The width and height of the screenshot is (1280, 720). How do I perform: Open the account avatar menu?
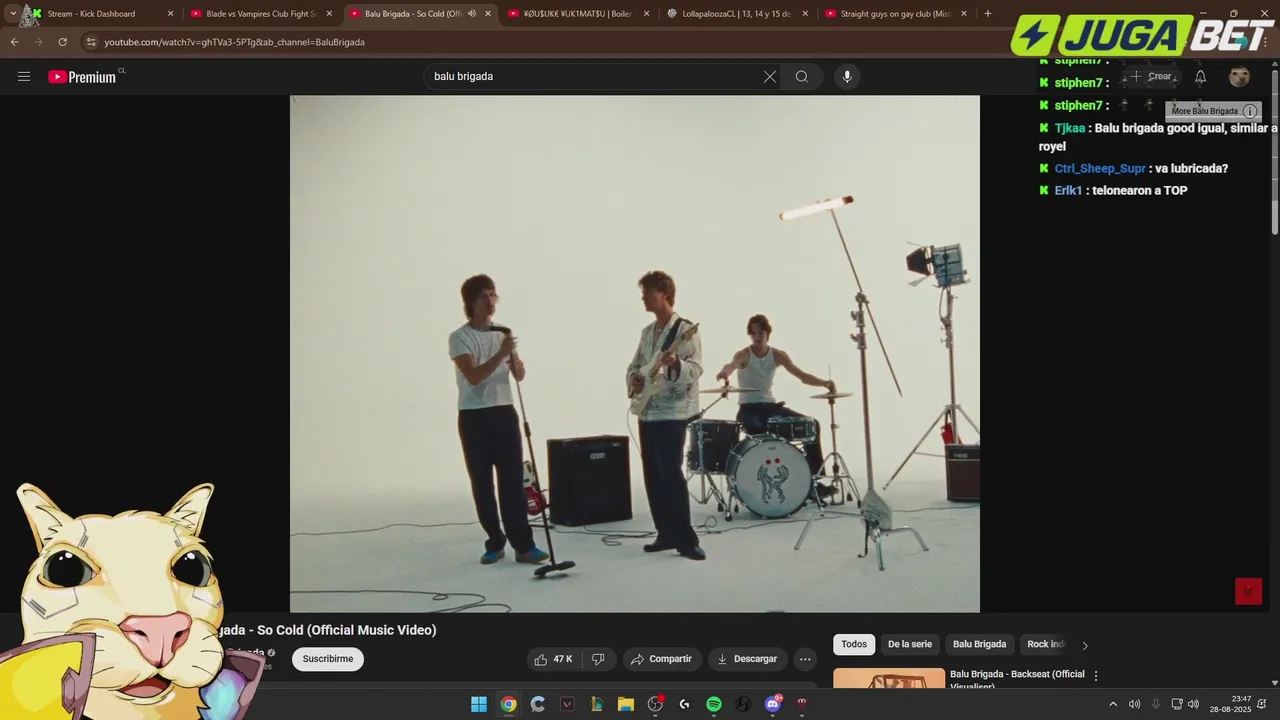(1239, 77)
